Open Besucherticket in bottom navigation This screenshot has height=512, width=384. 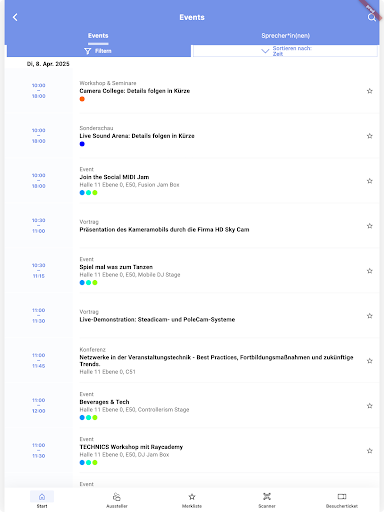click(x=342, y=500)
